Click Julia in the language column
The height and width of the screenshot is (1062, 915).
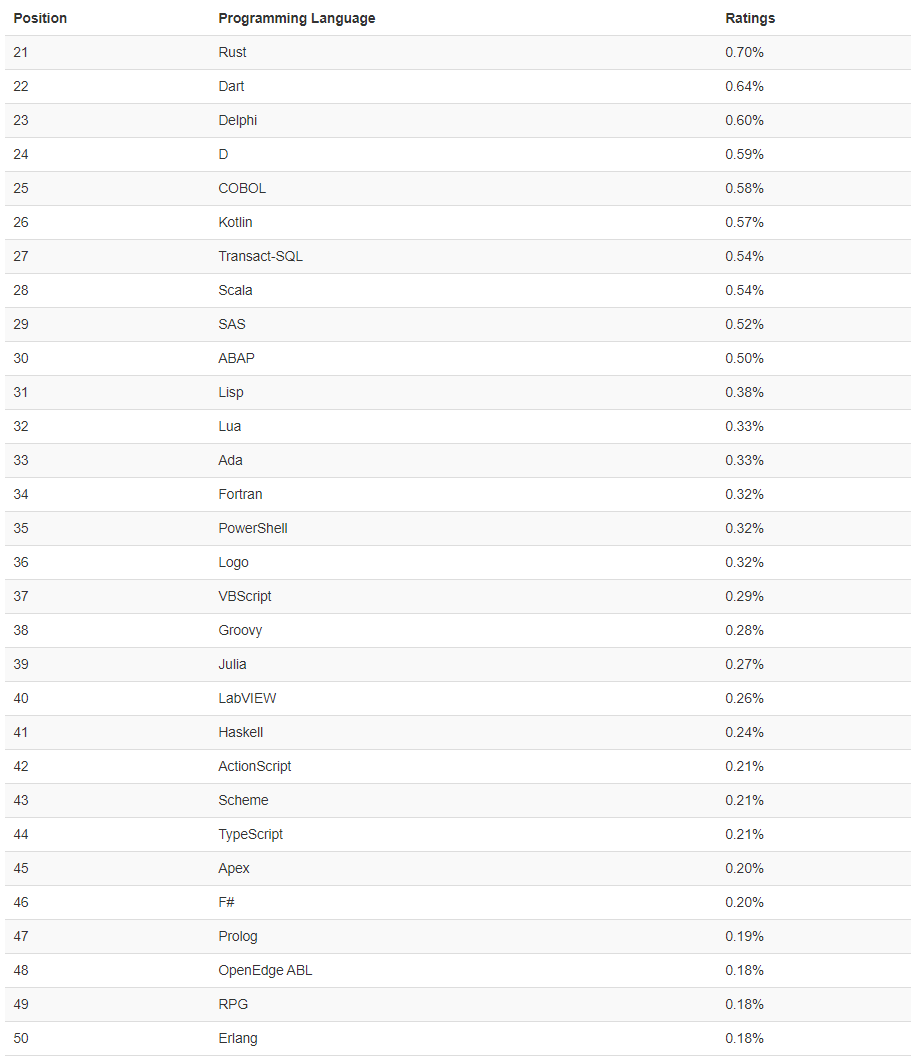tap(232, 664)
